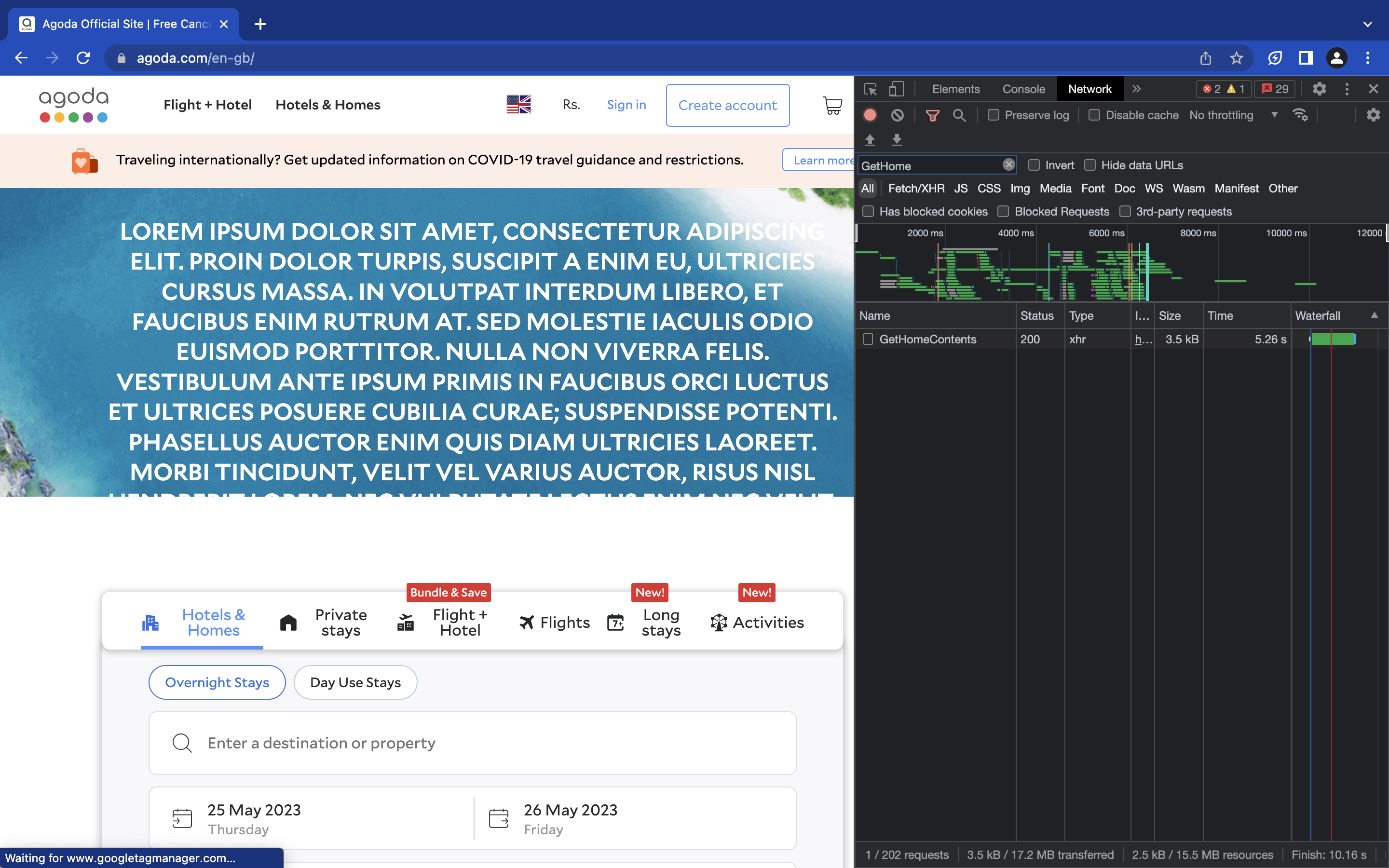The height and width of the screenshot is (868, 1389).
Task: Filter requests by Img type
Action: pyautogui.click(x=1020, y=188)
